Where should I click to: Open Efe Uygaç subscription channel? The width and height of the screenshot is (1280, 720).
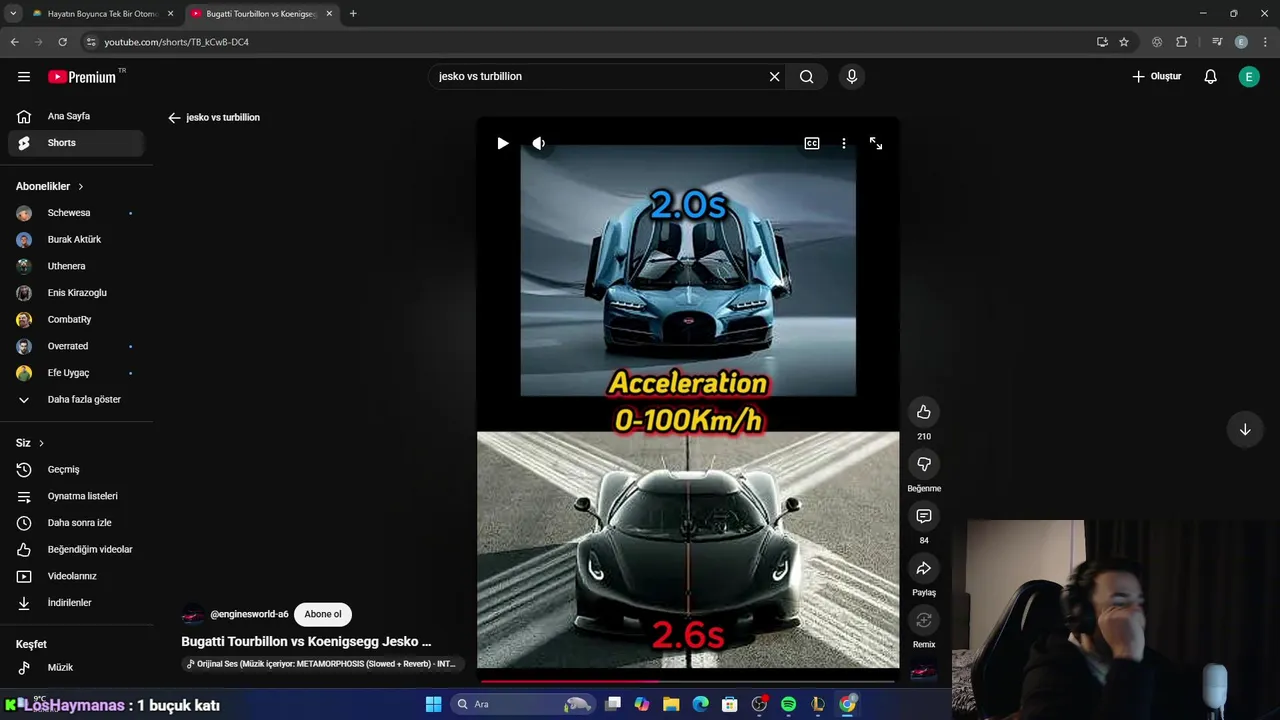point(77,373)
